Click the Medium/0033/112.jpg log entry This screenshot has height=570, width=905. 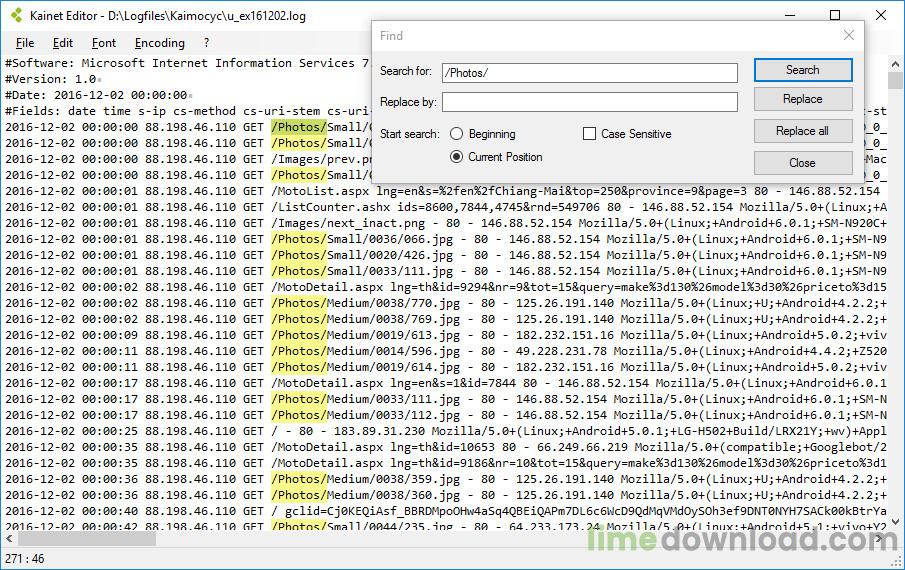click(394, 415)
